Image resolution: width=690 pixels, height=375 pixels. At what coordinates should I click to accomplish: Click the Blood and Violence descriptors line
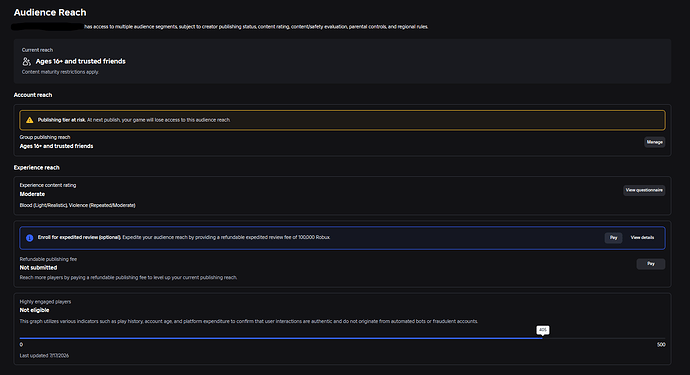[77, 206]
